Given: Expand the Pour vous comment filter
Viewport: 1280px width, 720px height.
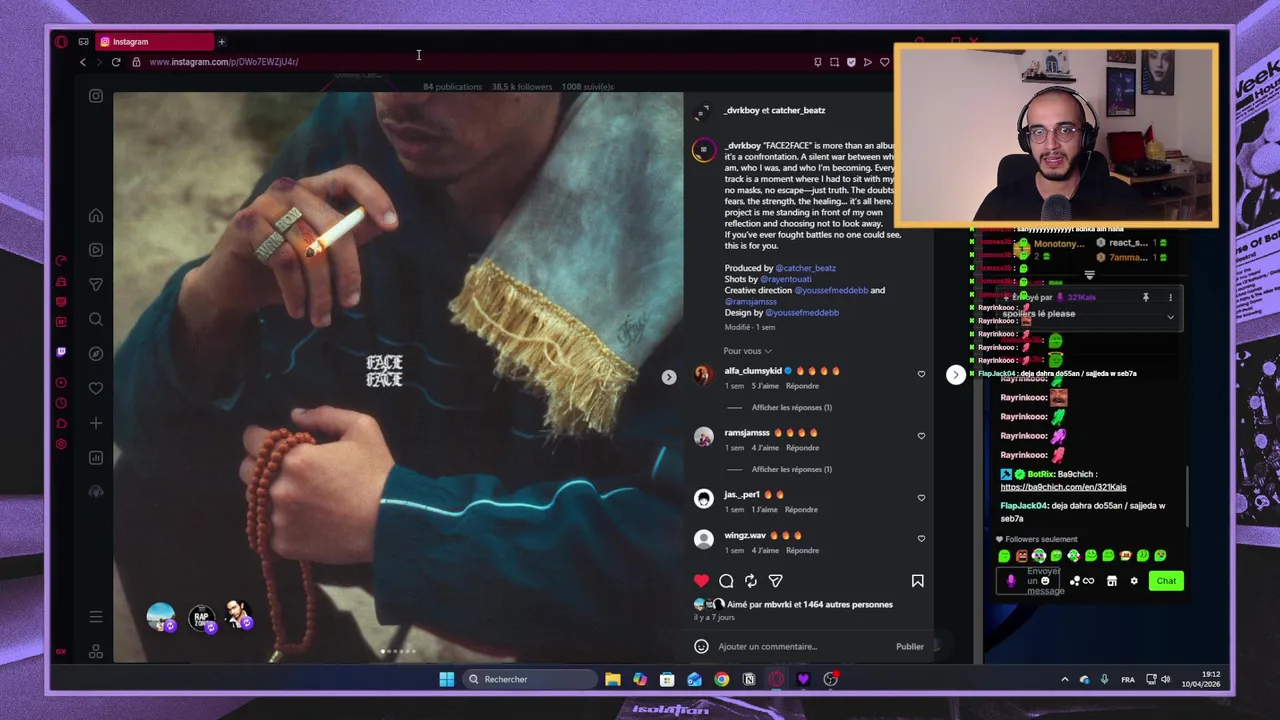Looking at the screenshot, I should pos(747,351).
